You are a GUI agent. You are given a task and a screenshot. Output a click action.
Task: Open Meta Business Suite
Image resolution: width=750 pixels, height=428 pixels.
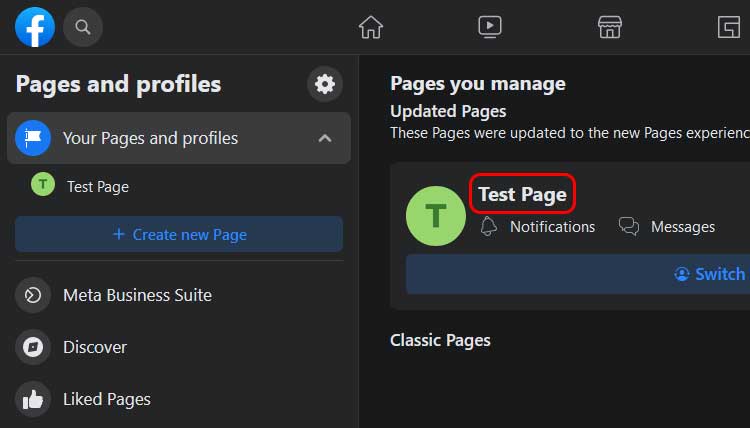(137, 295)
